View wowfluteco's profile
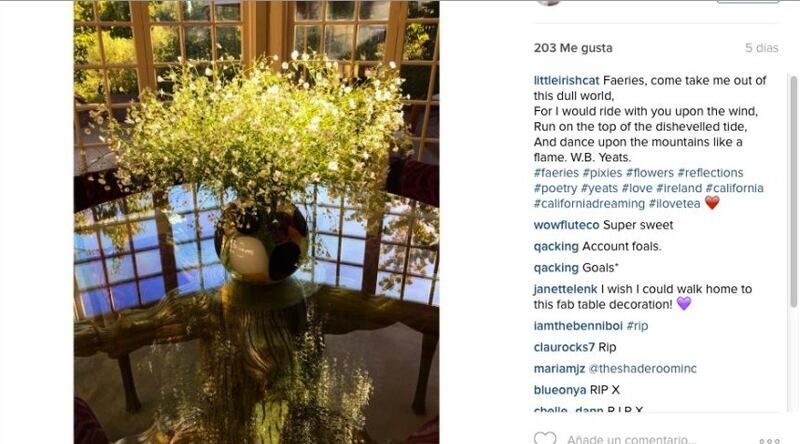The width and height of the screenshot is (800, 444). pos(566,225)
